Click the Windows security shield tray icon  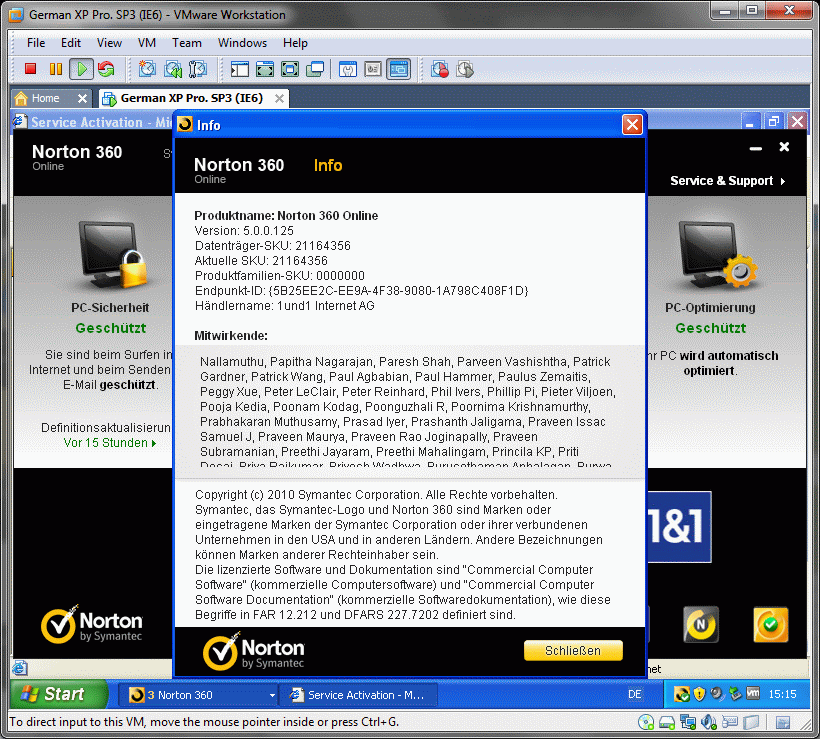tap(700, 694)
